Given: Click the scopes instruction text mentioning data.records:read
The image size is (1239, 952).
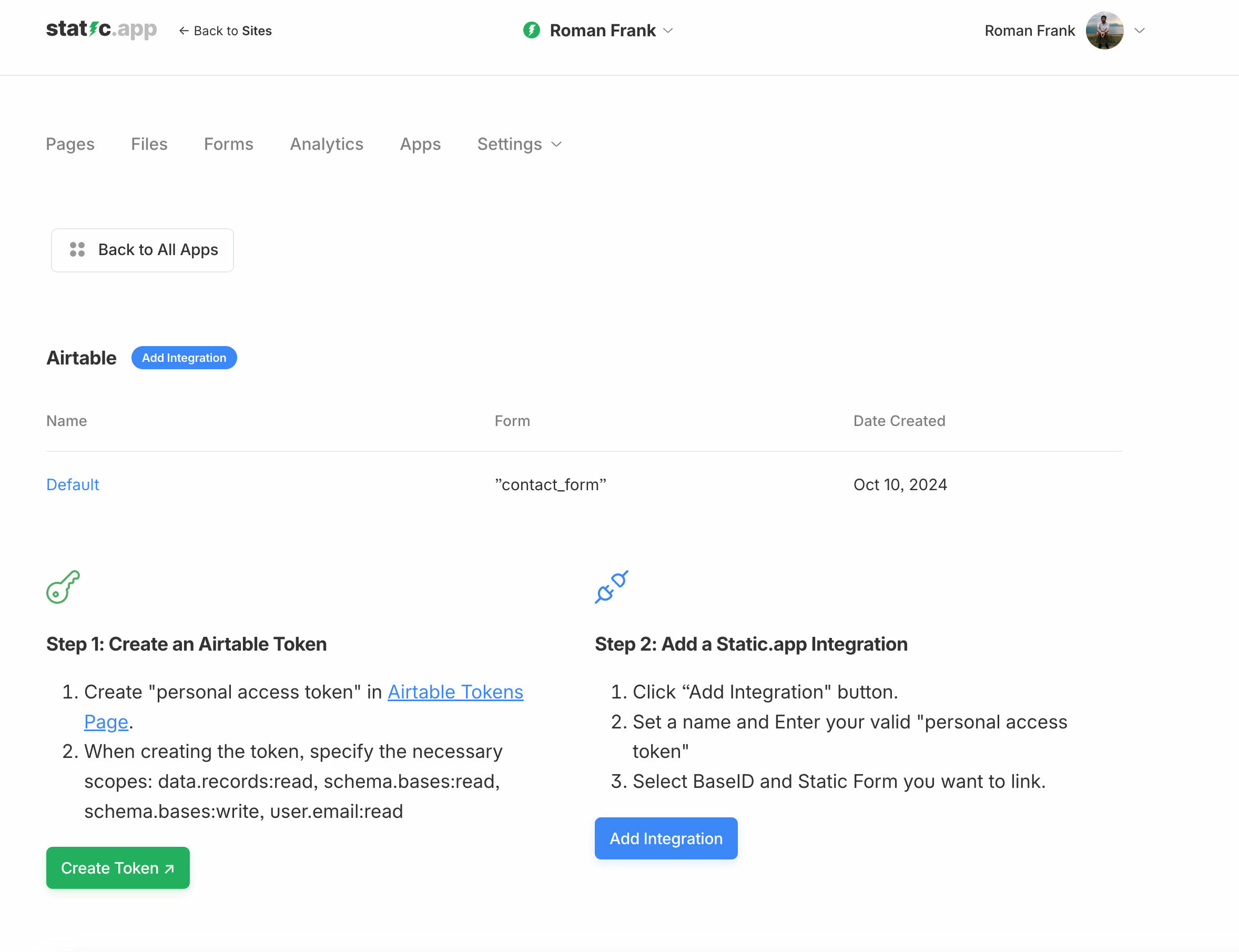Looking at the screenshot, I should (293, 782).
